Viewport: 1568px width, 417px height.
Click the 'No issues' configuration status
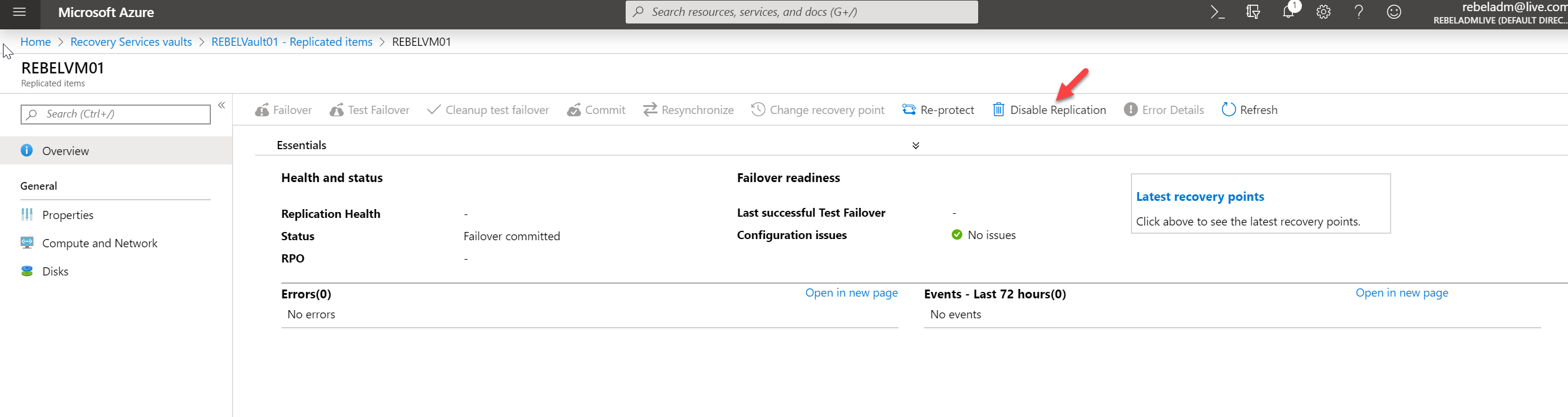[991, 235]
